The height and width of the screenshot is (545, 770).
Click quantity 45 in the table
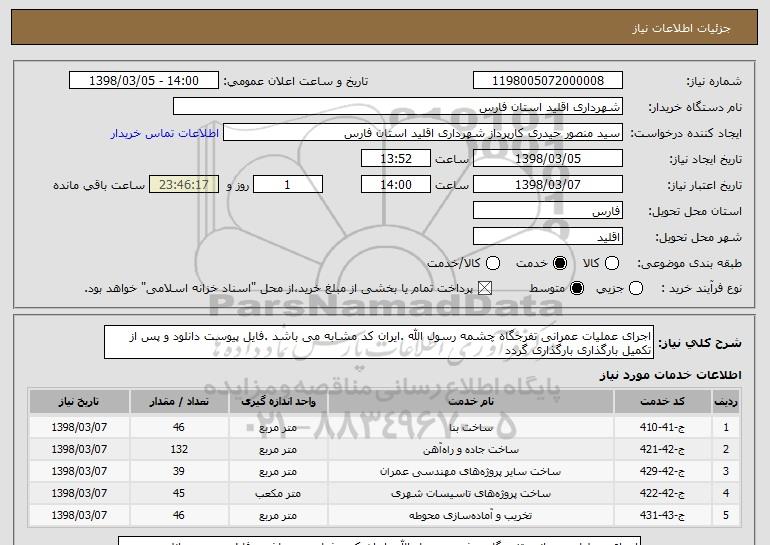pyautogui.click(x=179, y=493)
